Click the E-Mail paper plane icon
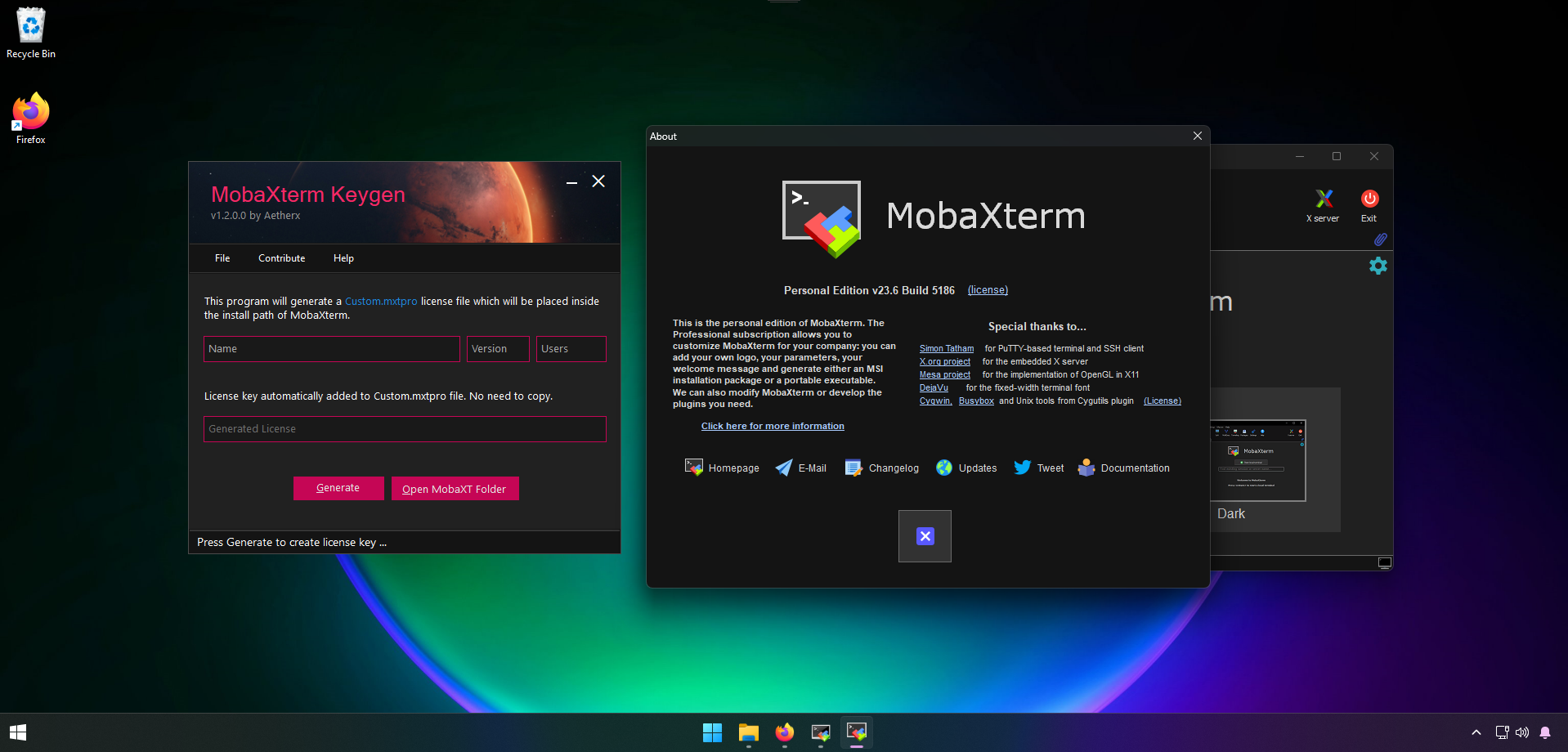 [783, 468]
